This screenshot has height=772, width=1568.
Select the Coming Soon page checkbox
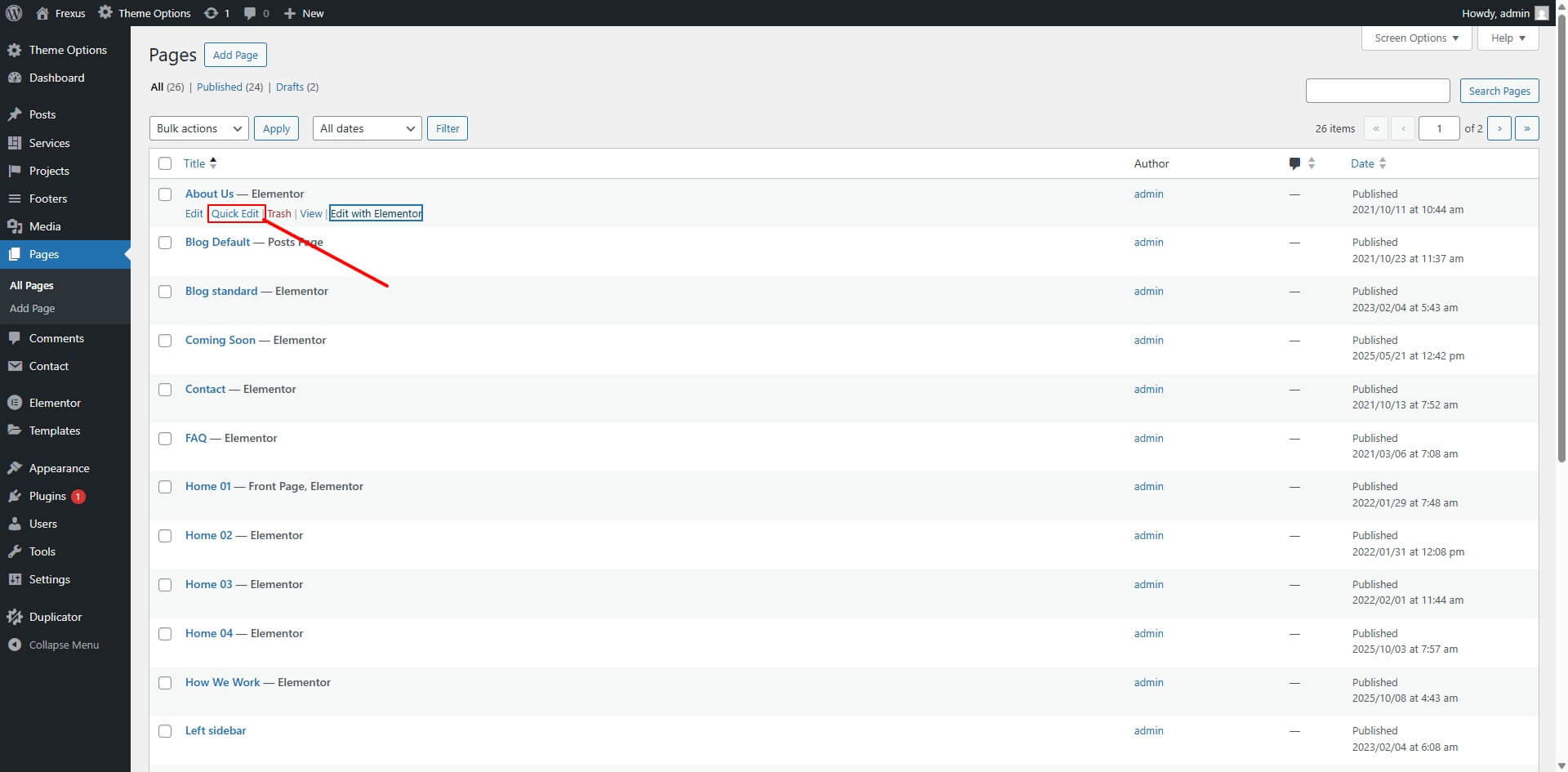pyautogui.click(x=165, y=341)
